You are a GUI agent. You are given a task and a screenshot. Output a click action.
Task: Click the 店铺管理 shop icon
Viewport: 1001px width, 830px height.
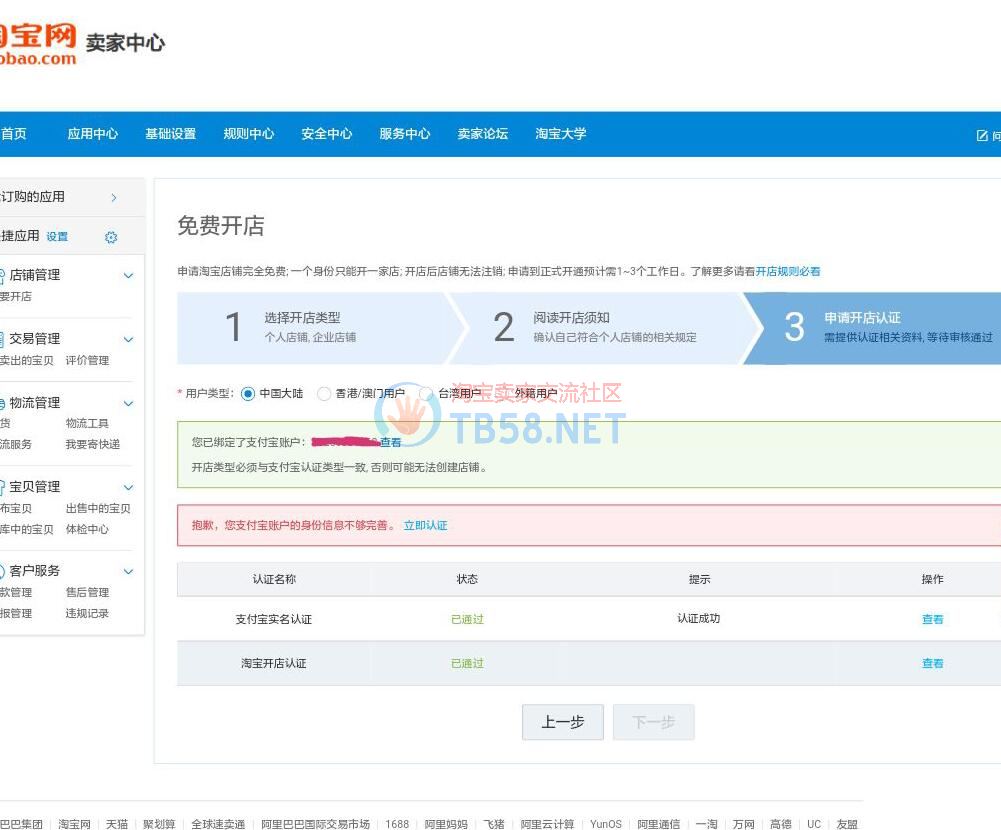2,275
